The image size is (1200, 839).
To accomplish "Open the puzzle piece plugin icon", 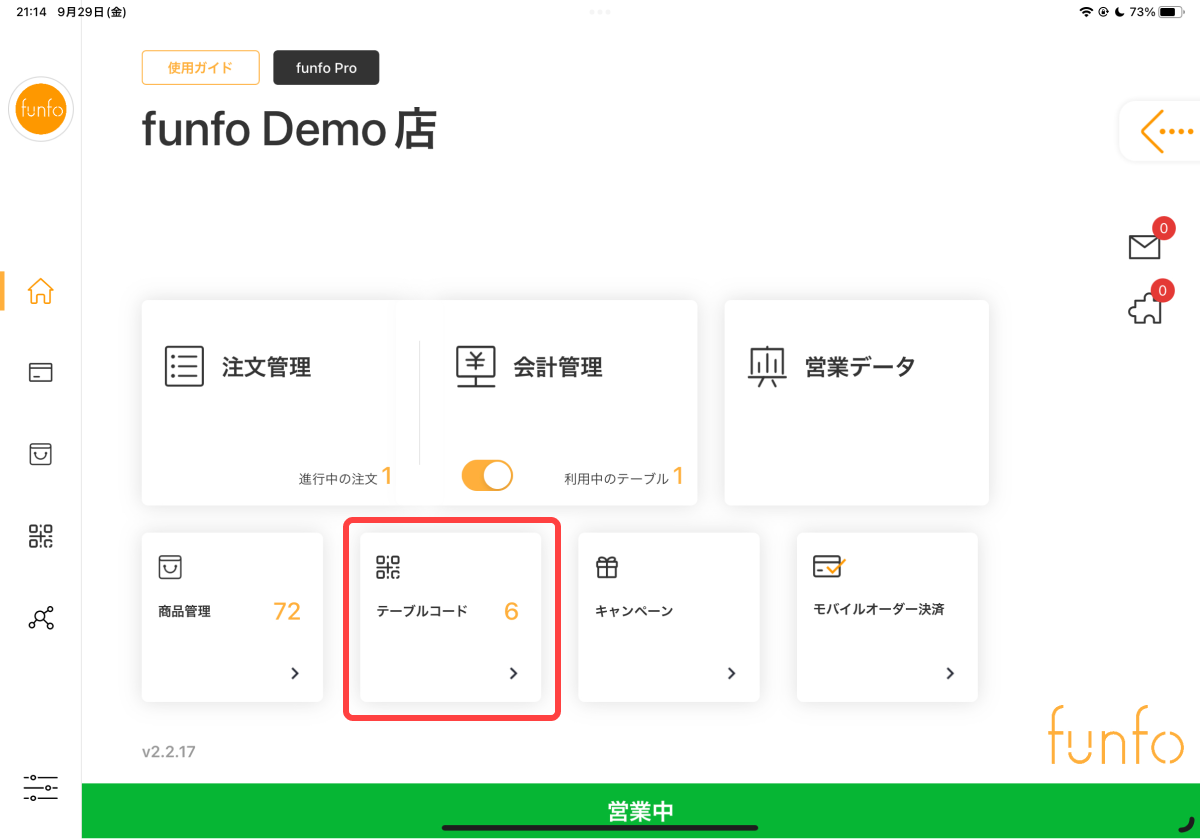I will click(x=1145, y=310).
